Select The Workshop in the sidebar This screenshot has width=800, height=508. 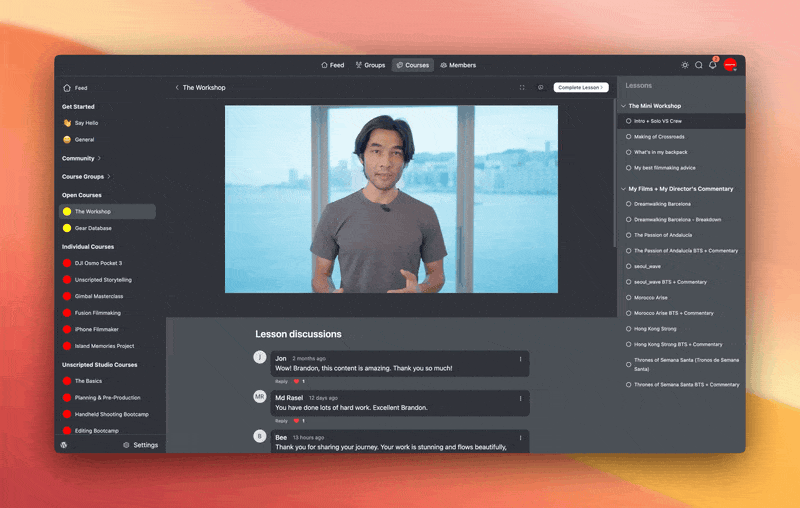click(x=107, y=212)
